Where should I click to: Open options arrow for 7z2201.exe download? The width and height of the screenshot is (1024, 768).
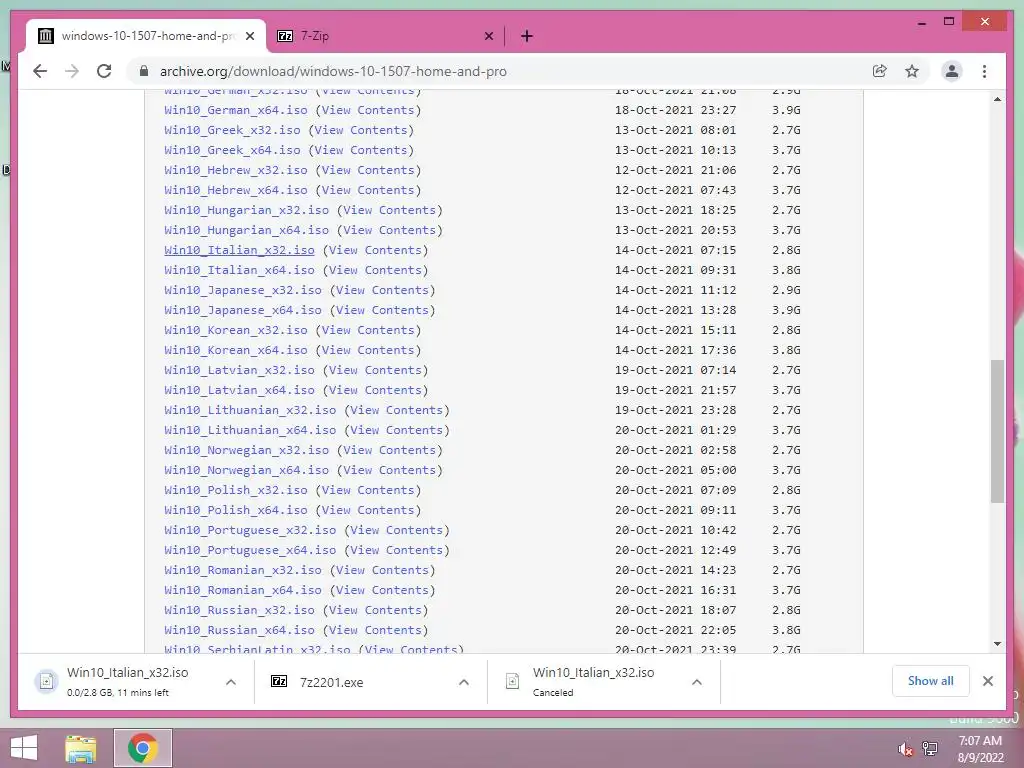(464, 682)
